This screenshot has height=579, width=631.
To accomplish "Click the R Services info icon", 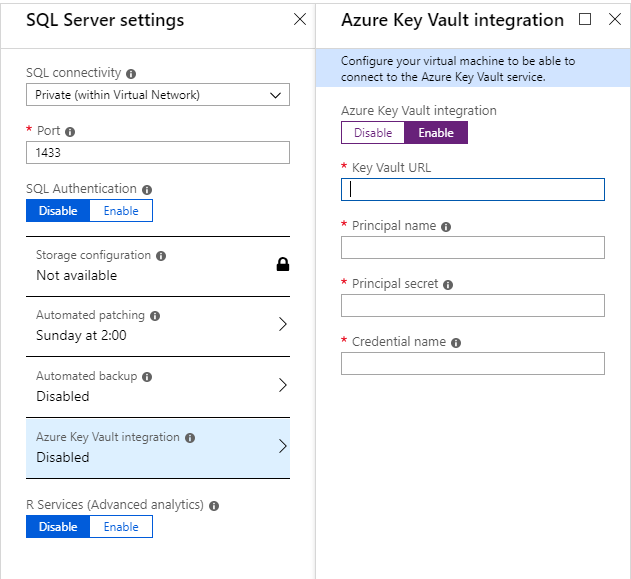I will click(x=214, y=506).
